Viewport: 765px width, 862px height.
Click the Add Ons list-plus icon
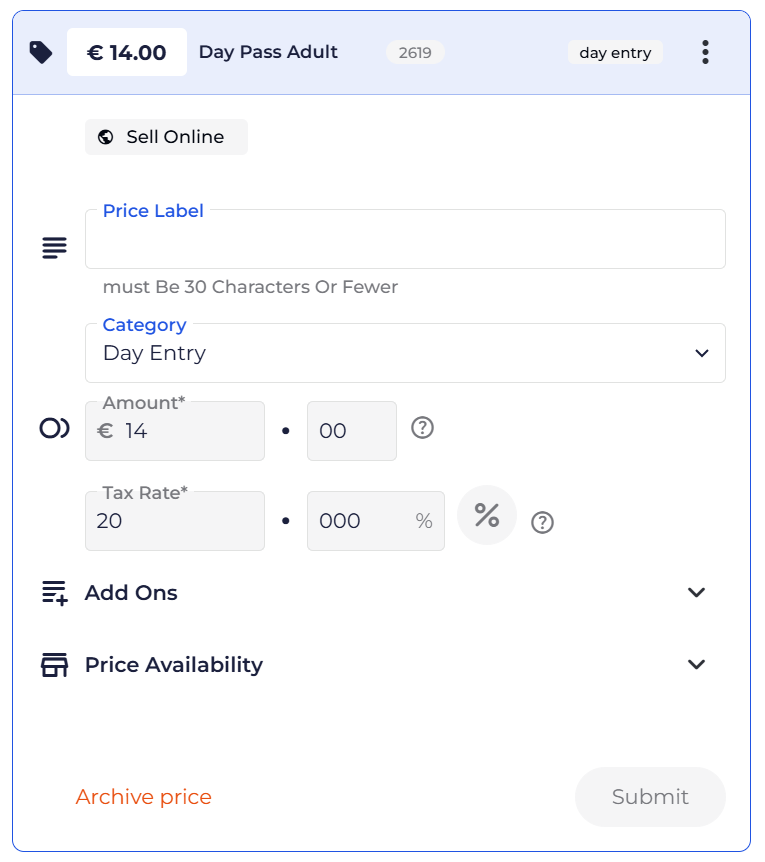55,593
